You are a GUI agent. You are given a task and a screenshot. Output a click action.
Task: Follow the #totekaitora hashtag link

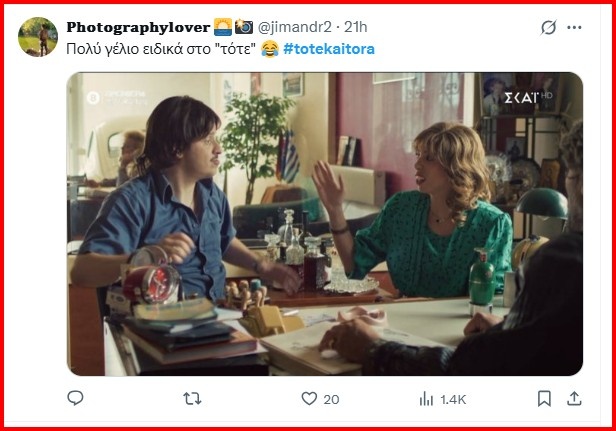[329, 49]
